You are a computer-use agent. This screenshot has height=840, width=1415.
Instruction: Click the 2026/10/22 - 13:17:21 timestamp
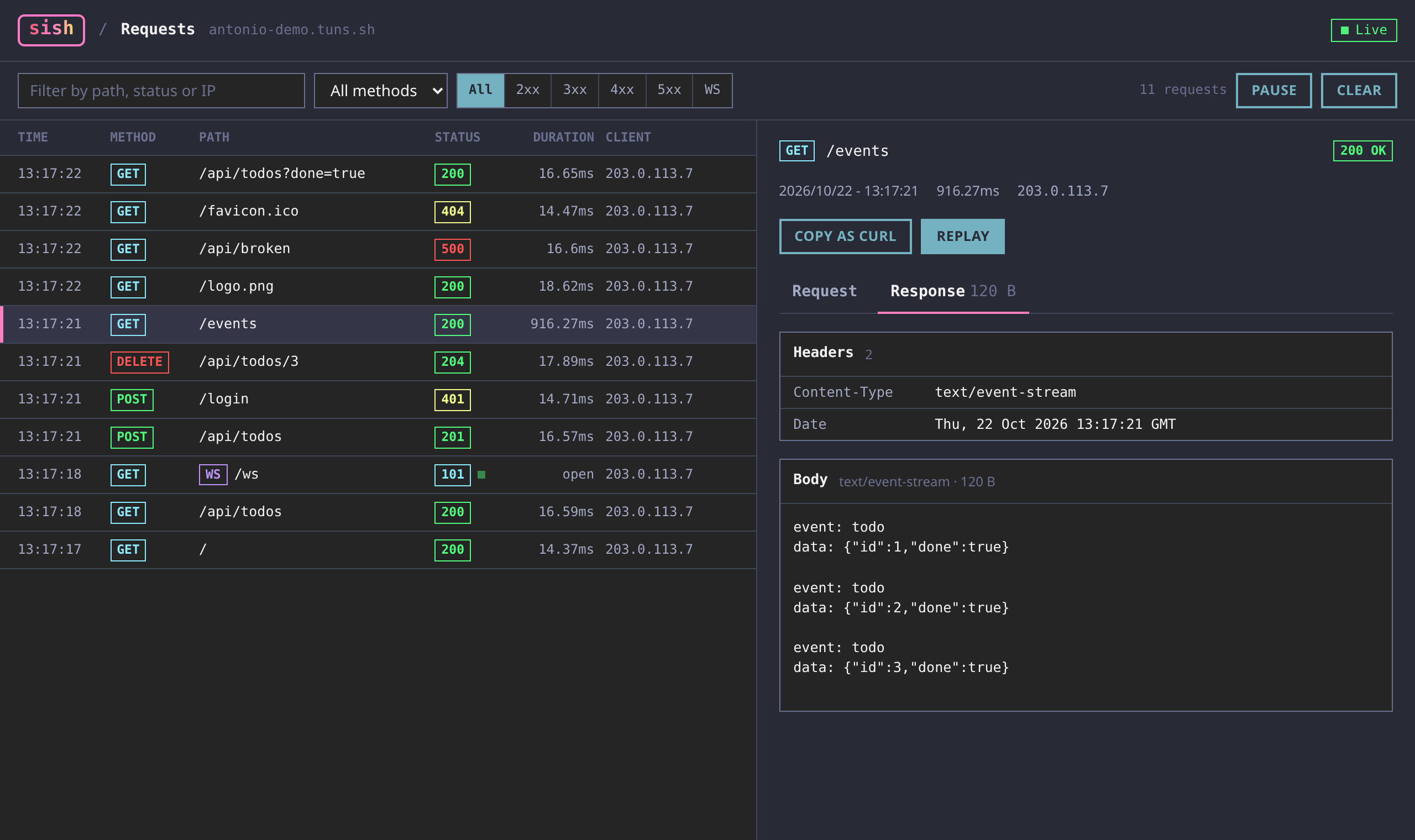848,191
